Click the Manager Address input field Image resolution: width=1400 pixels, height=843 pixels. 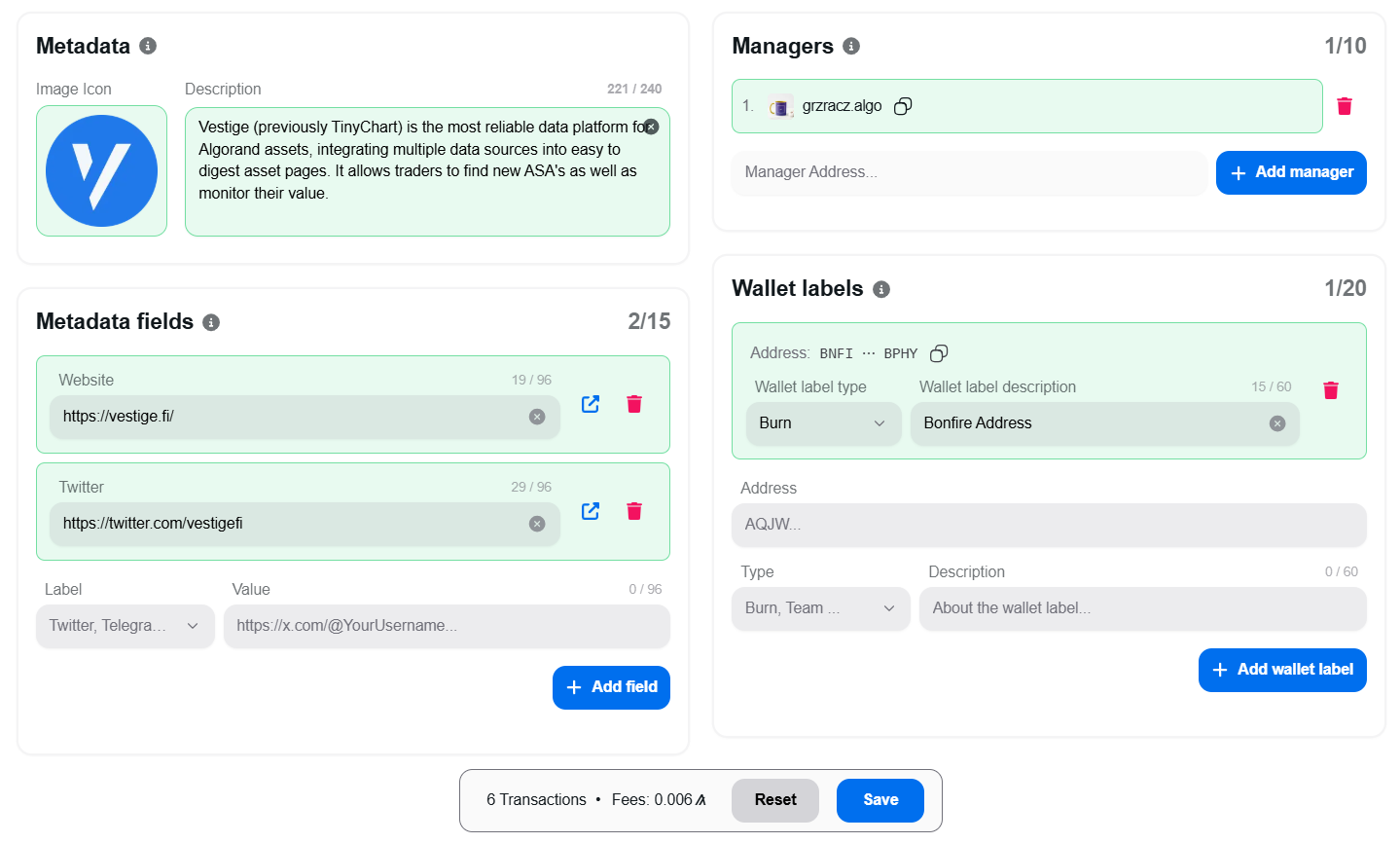tap(969, 172)
